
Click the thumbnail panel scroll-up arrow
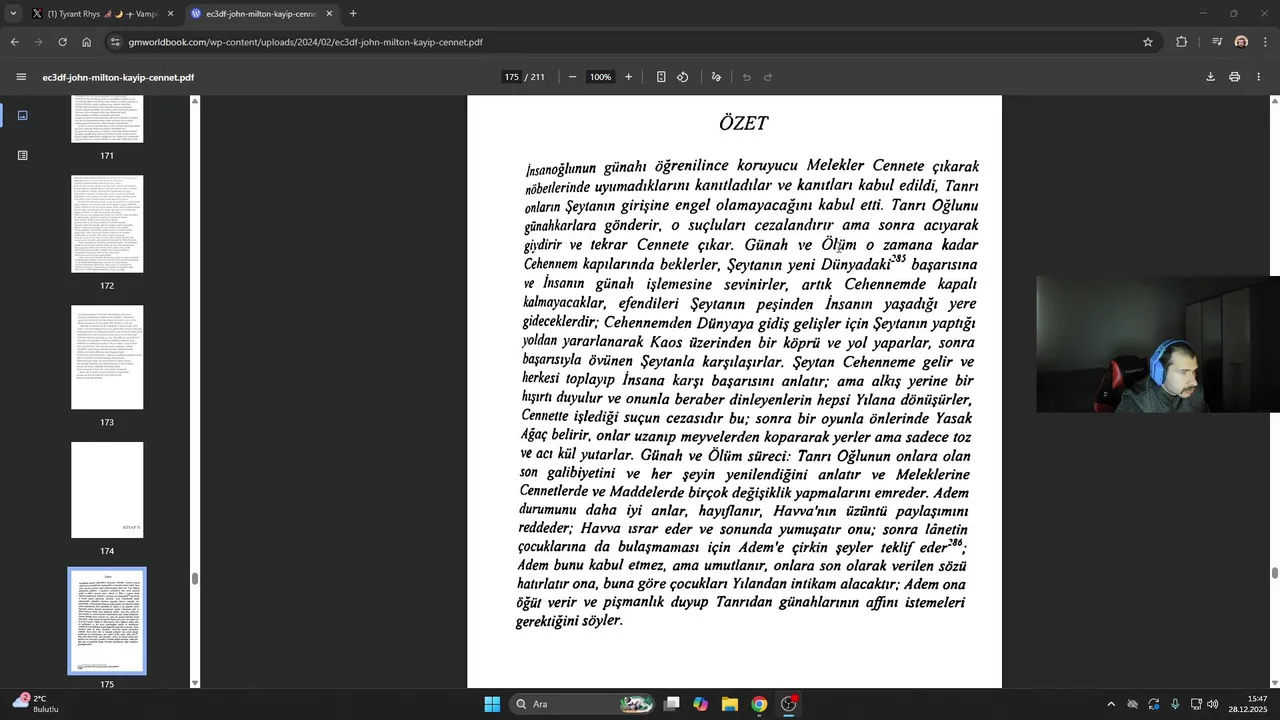[x=195, y=101]
